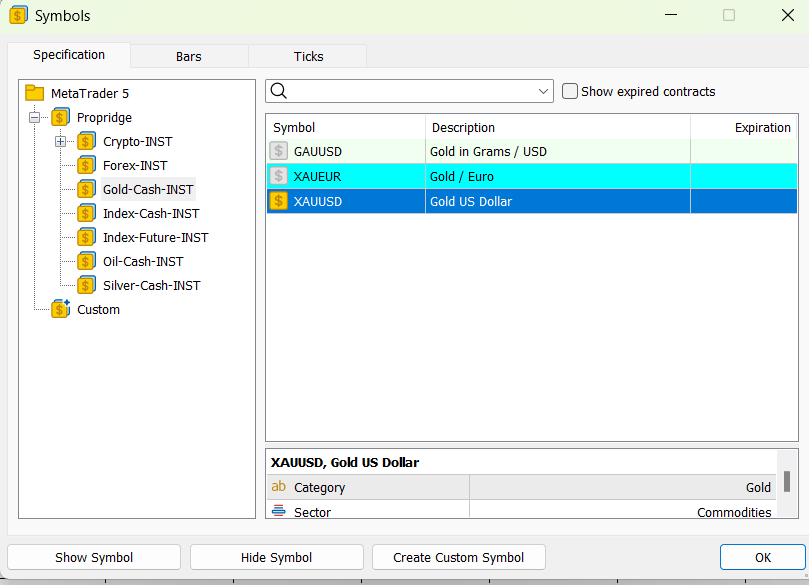
Task: Click the Gold-Cash-INST symbol group icon
Action: (x=86, y=189)
